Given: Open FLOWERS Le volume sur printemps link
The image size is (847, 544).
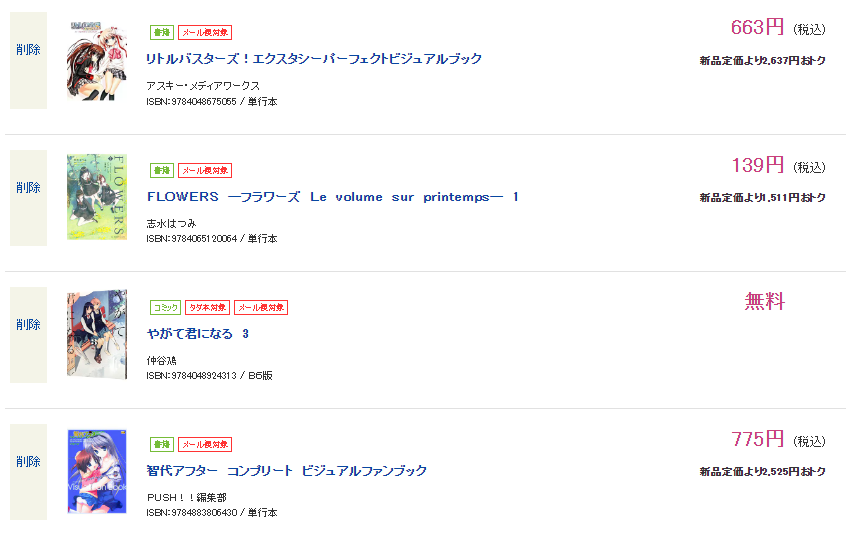Looking at the screenshot, I should (333, 197).
